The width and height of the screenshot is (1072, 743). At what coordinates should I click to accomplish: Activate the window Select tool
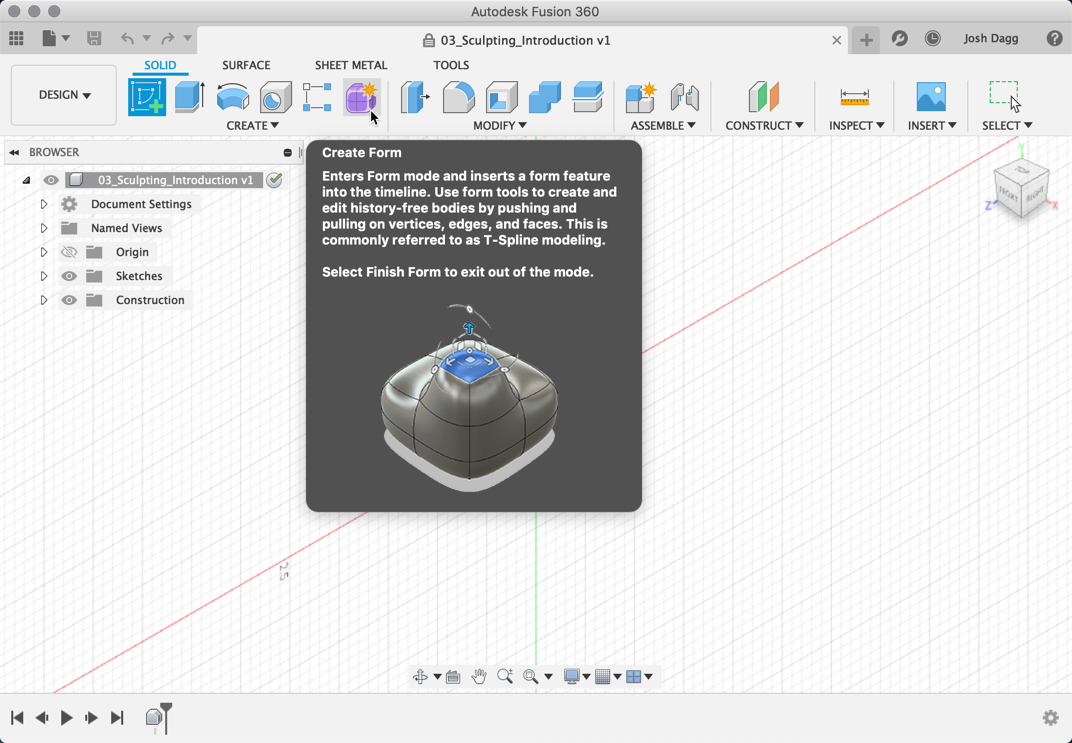(x=1004, y=97)
